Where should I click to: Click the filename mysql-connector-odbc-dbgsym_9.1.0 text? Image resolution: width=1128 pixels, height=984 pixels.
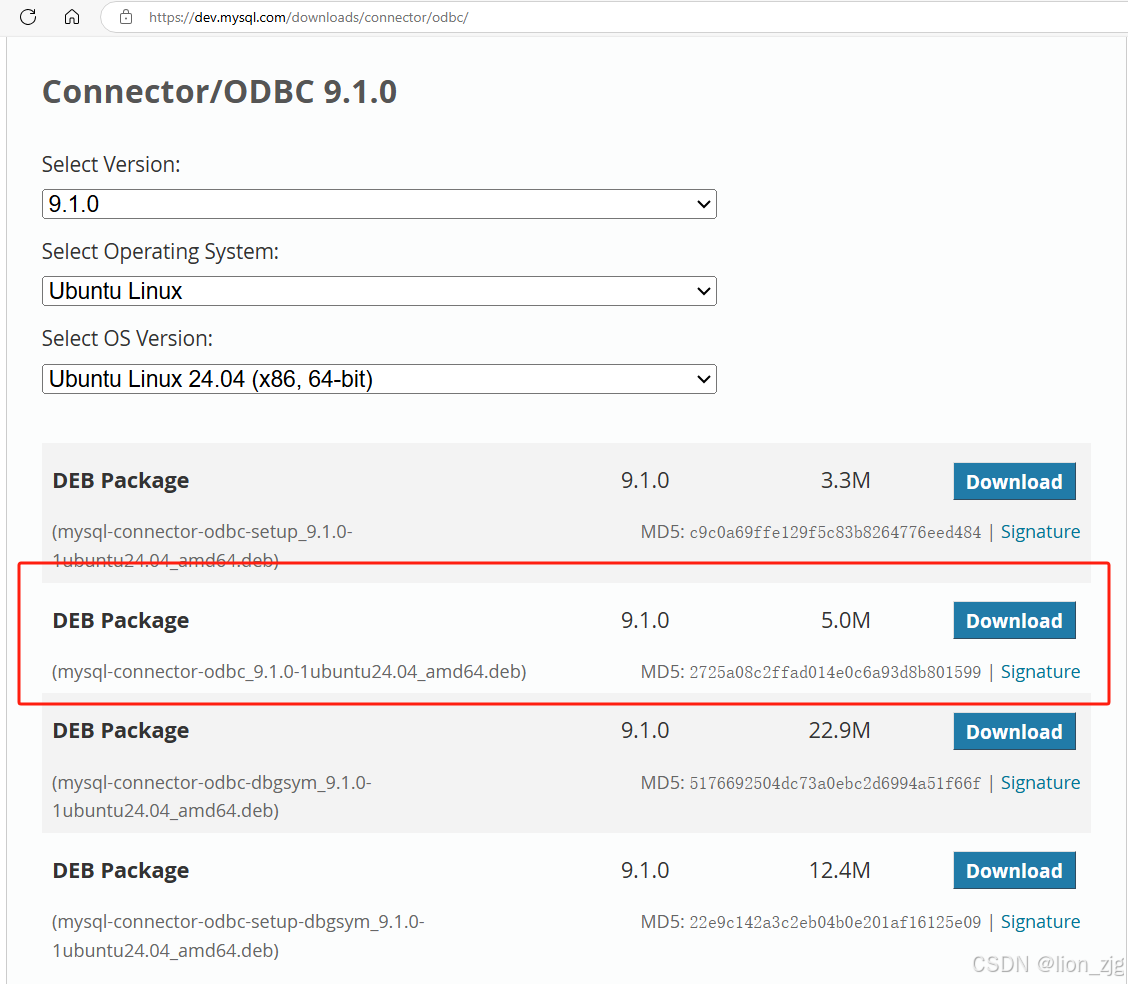coord(212,796)
